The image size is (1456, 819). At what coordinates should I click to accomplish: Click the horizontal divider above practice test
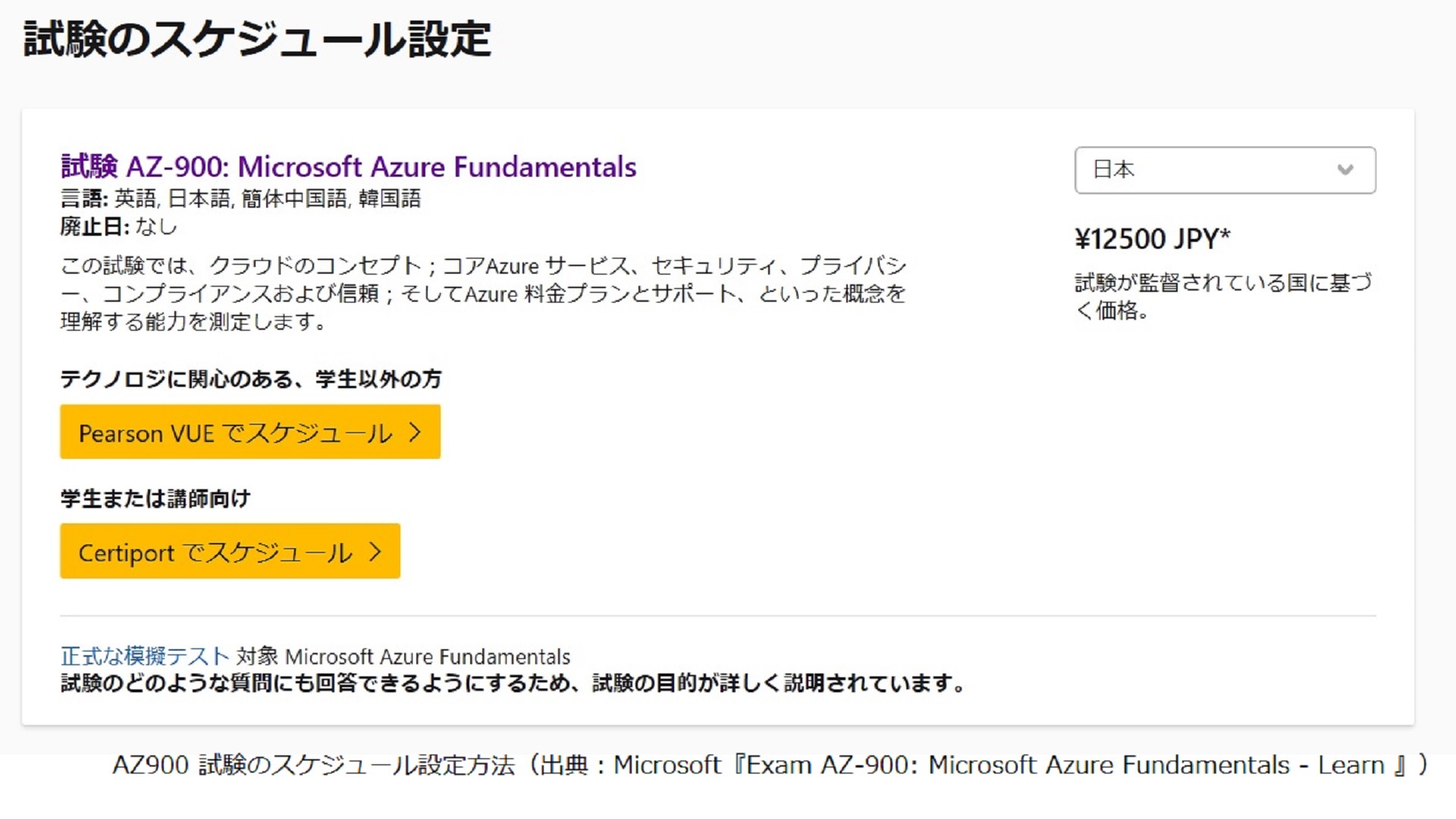pos(717,616)
